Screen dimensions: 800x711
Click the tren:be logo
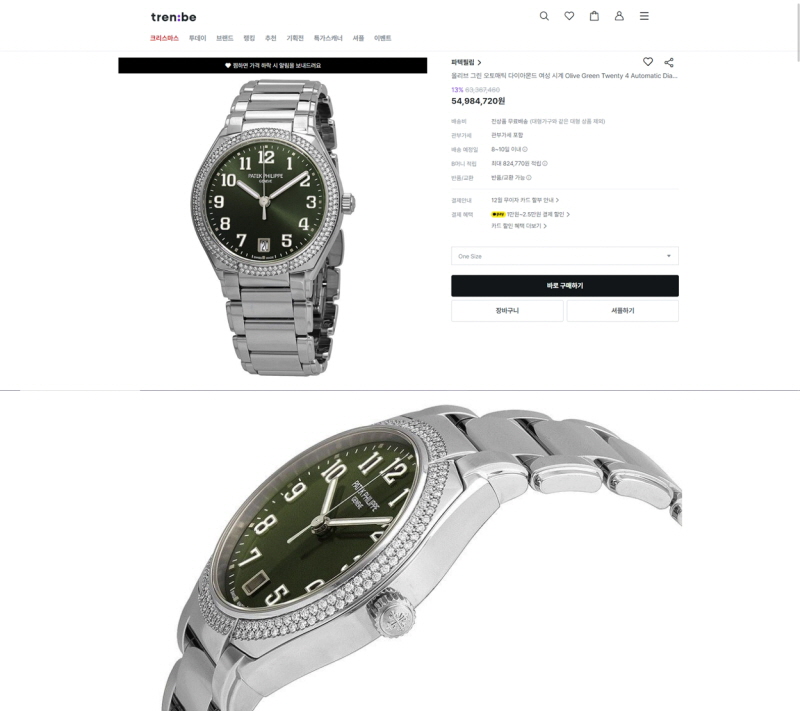tap(173, 17)
